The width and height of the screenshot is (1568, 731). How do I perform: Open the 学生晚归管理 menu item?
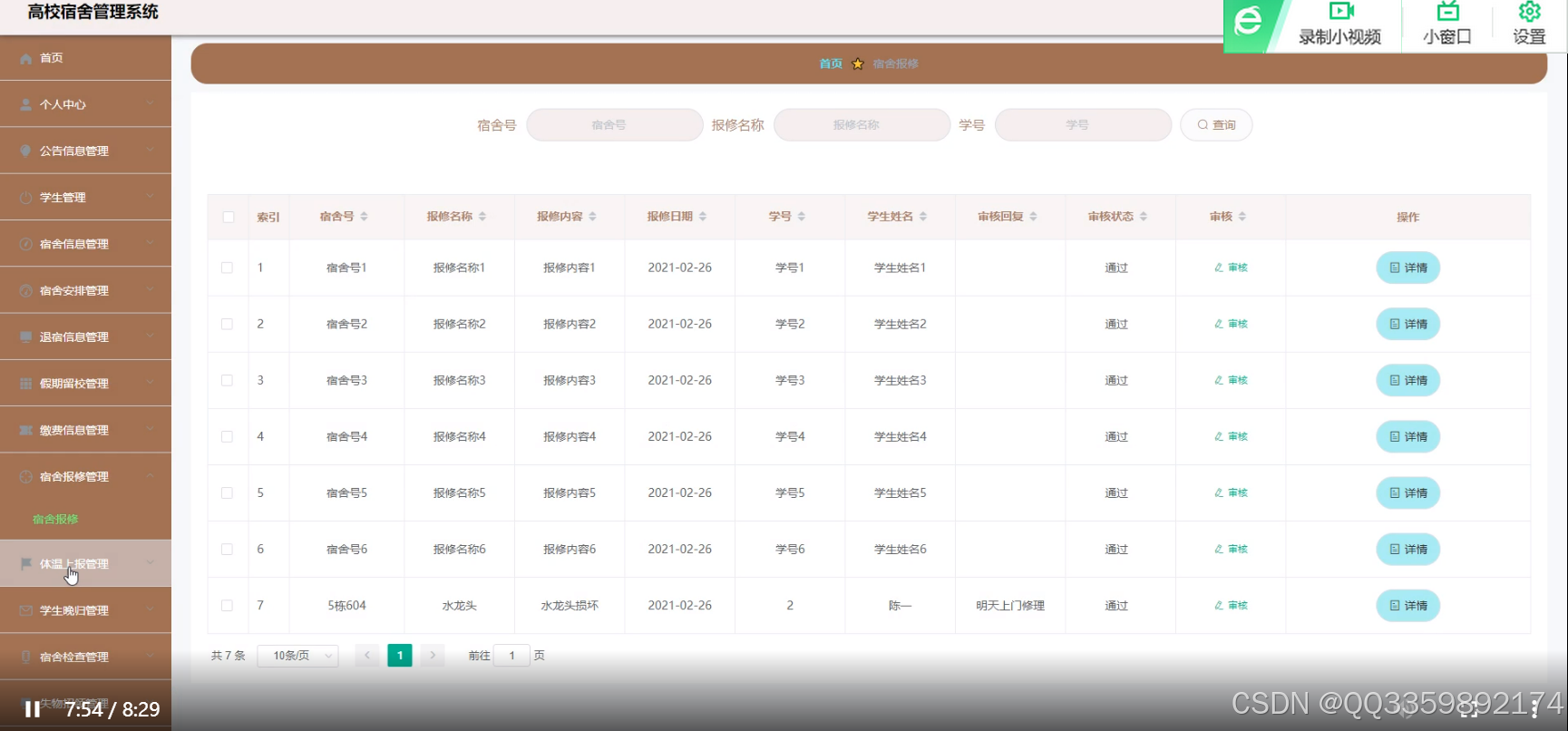[85, 610]
